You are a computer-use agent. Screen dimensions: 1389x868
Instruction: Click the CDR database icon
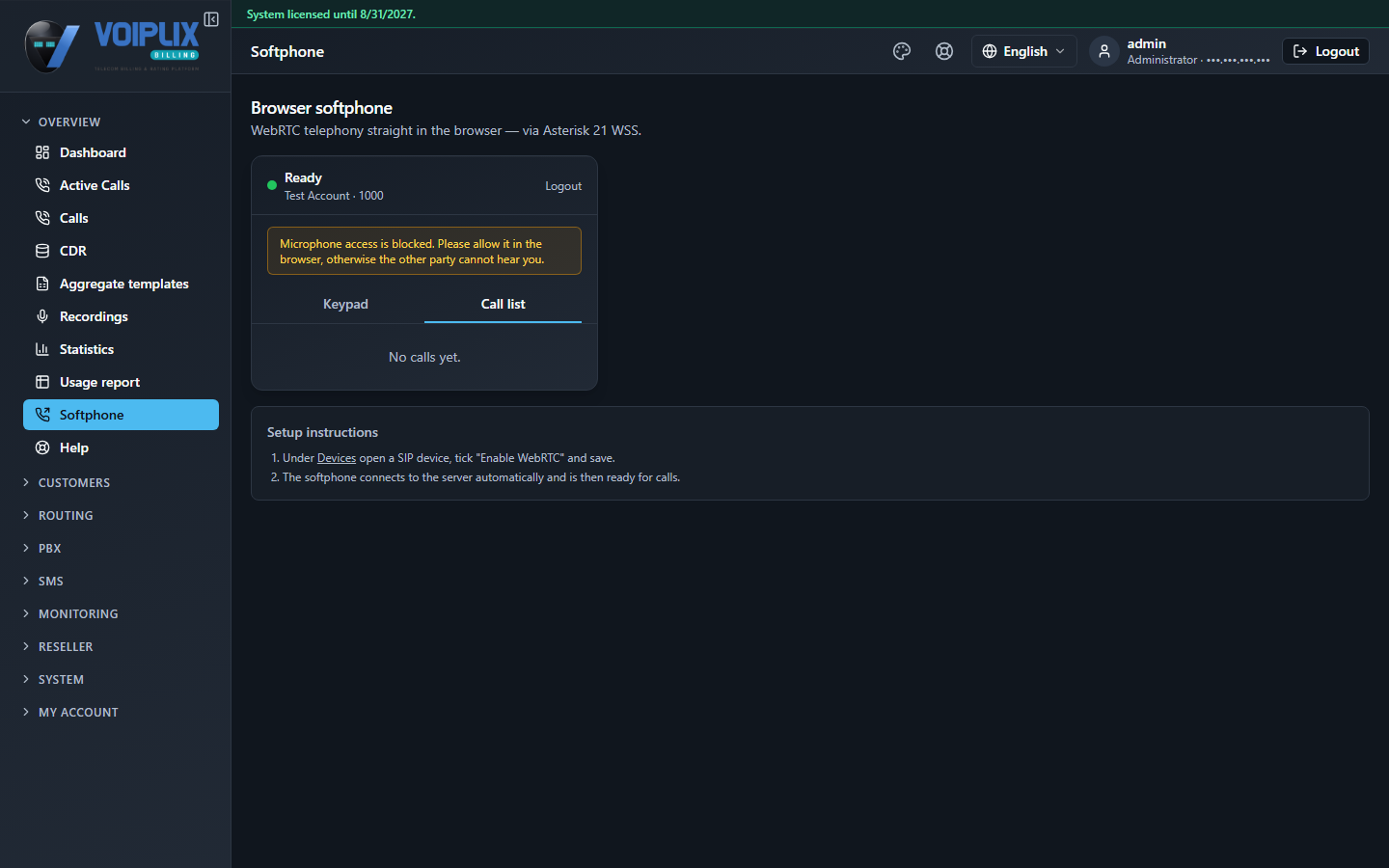[42, 251]
